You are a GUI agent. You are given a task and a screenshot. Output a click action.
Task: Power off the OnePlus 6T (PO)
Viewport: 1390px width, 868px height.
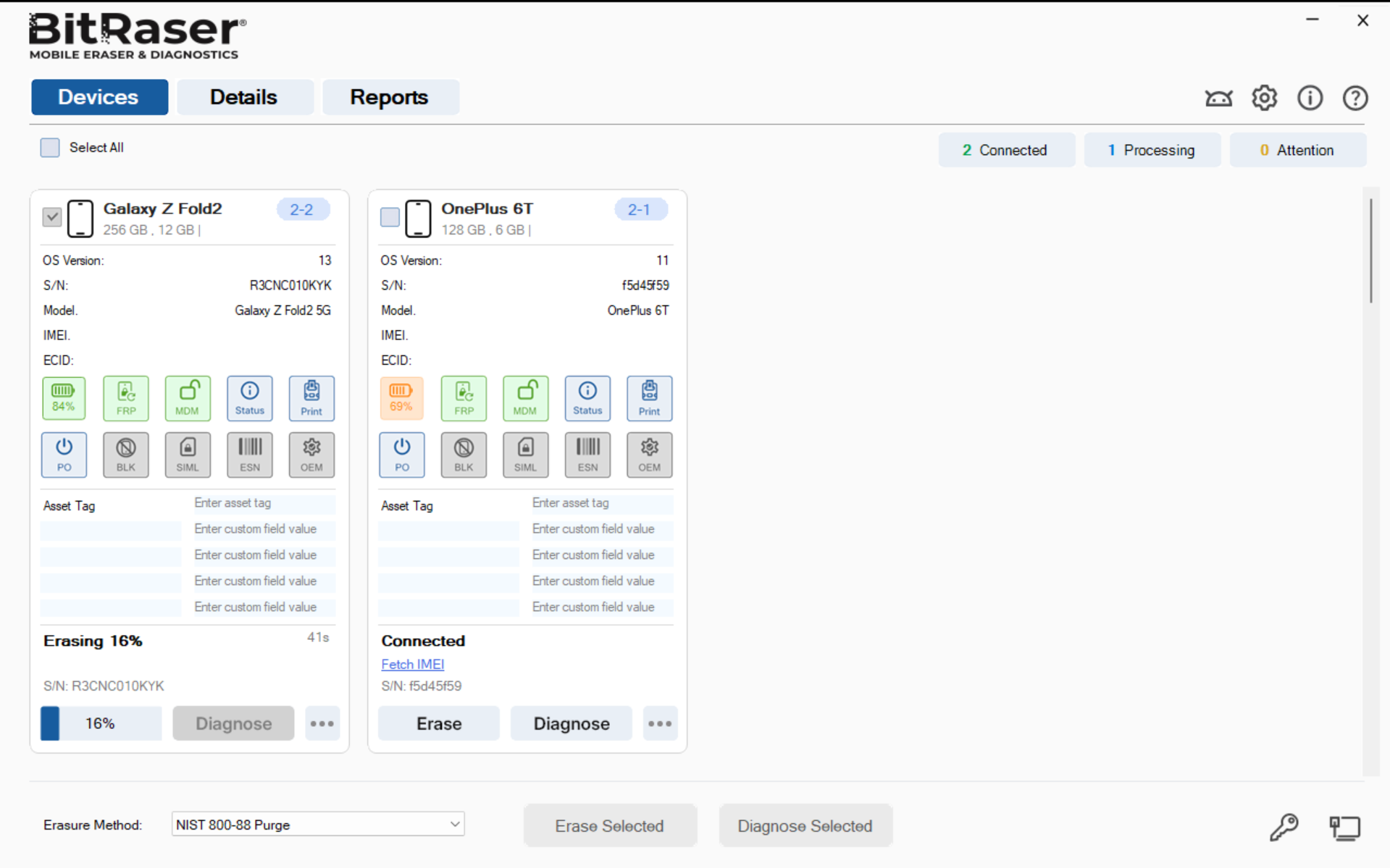click(x=402, y=455)
